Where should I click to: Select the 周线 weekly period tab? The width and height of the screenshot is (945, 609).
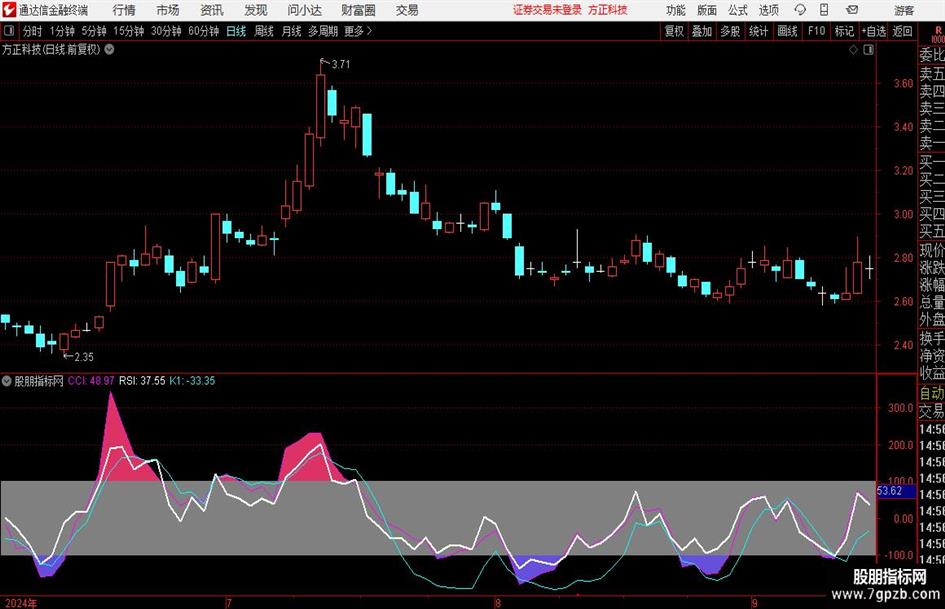click(x=264, y=31)
